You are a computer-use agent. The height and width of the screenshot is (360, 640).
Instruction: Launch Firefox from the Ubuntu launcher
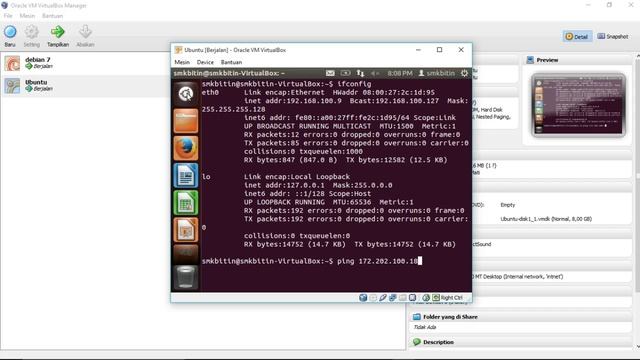tap(186, 148)
